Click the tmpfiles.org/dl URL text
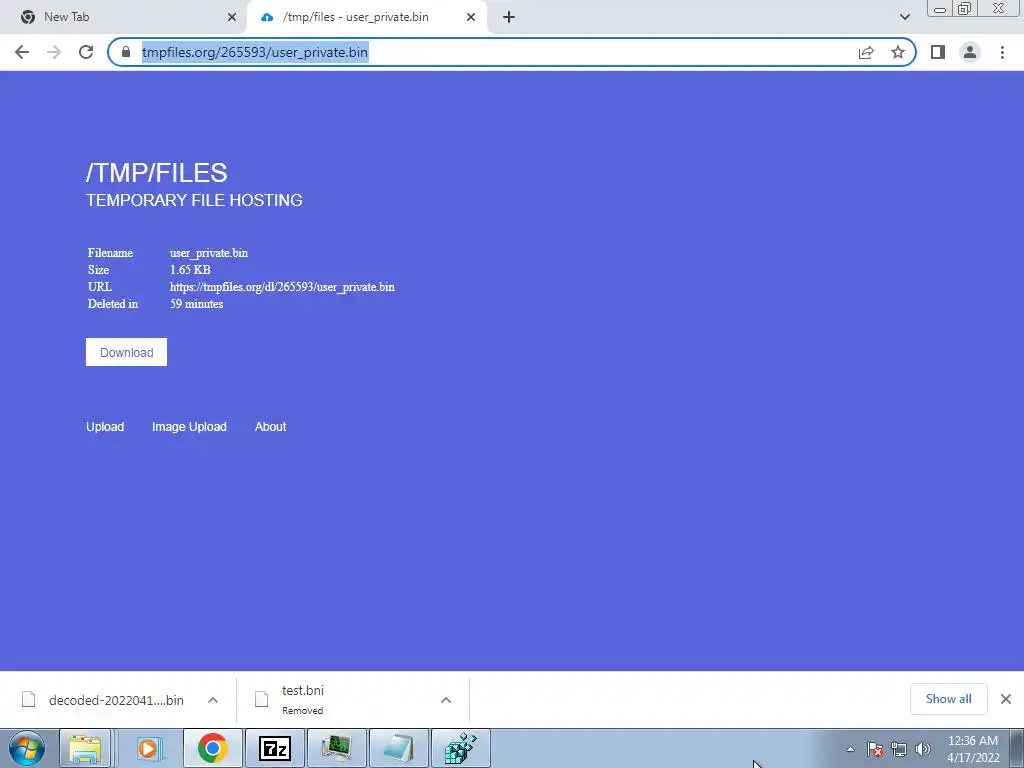 coord(282,287)
